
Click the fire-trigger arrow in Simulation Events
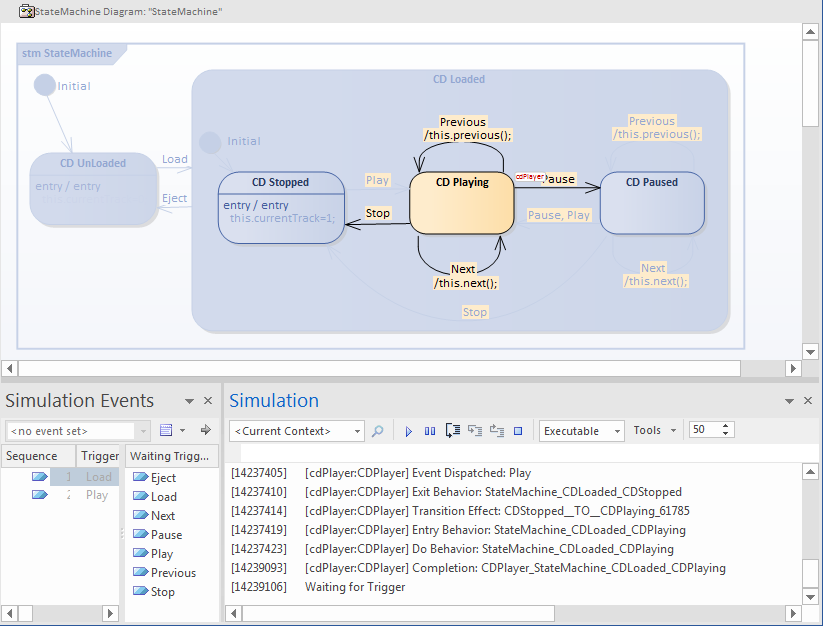[206, 430]
